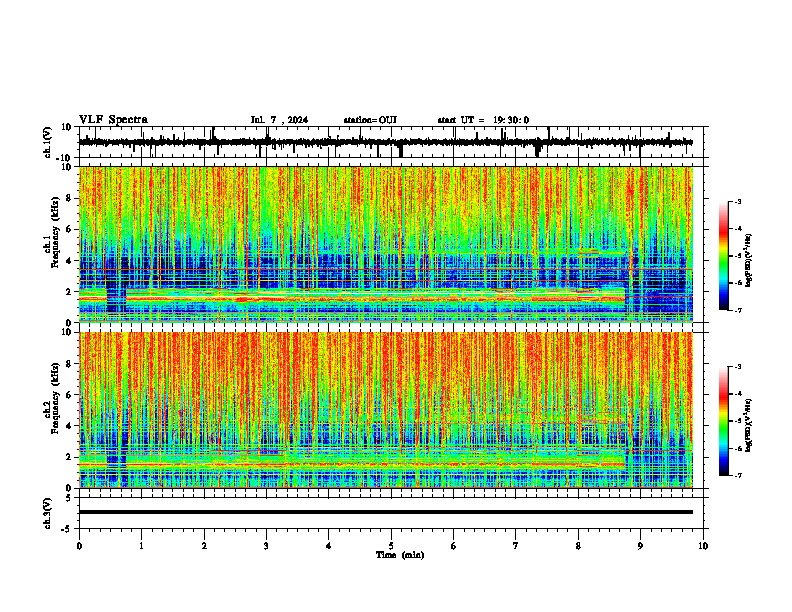Click time axis tick label "2"
Viewport: 792px width, 612px height.
[204, 546]
